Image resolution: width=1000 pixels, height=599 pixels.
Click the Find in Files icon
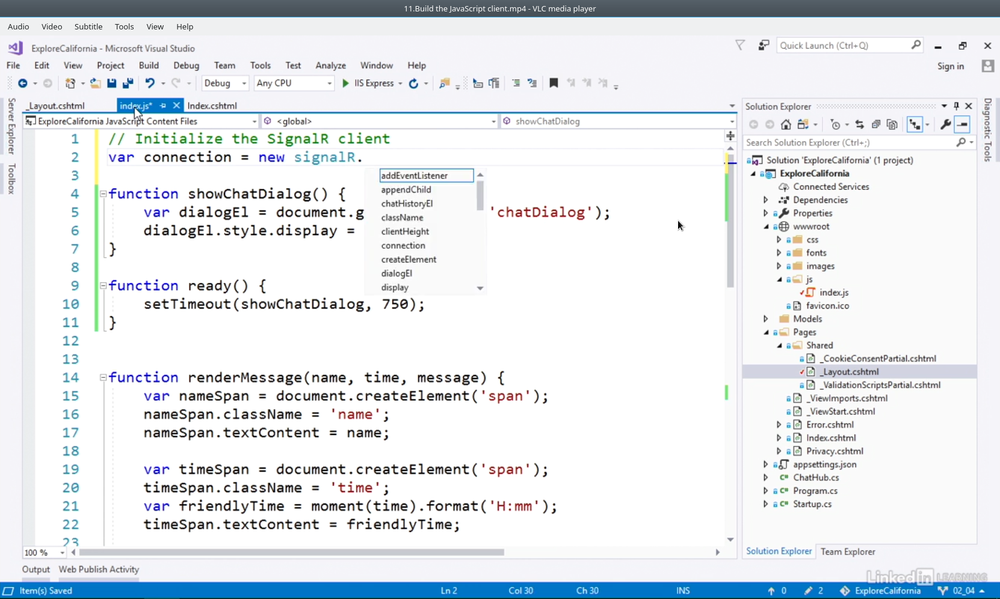click(x=445, y=84)
